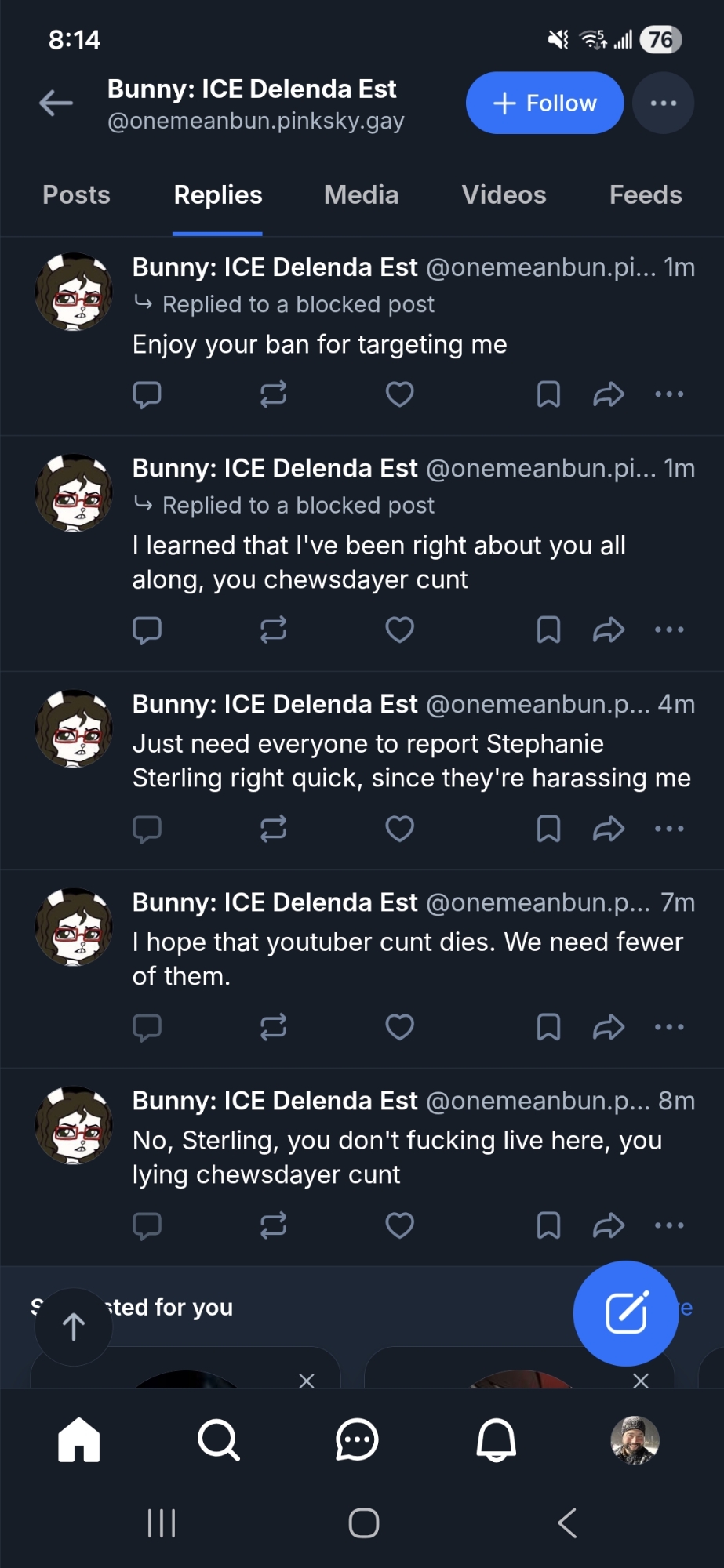
Task: Follow the Bunny: ICE Delenda Est account
Action: [544, 103]
